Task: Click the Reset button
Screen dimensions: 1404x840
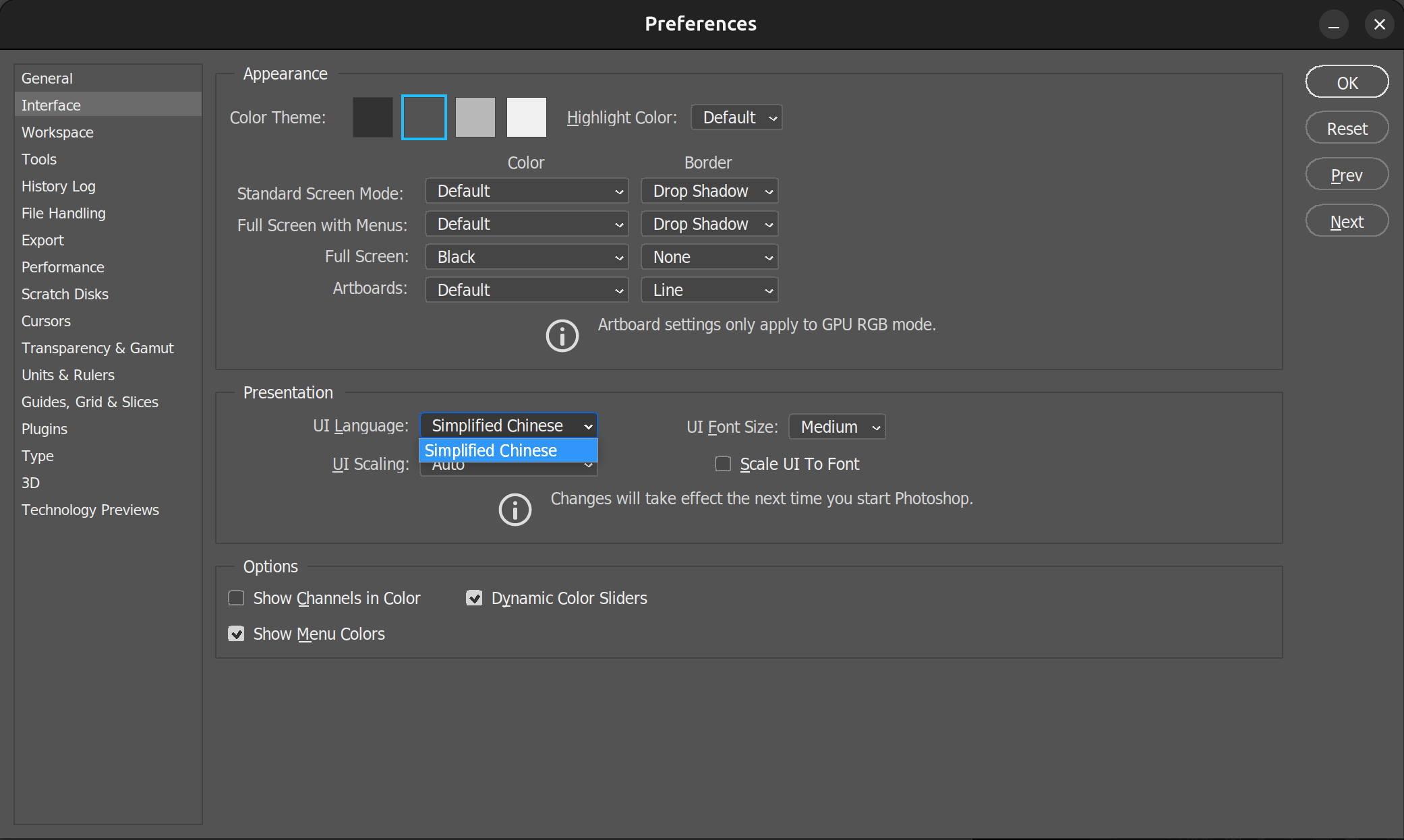Action: (1347, 129)
